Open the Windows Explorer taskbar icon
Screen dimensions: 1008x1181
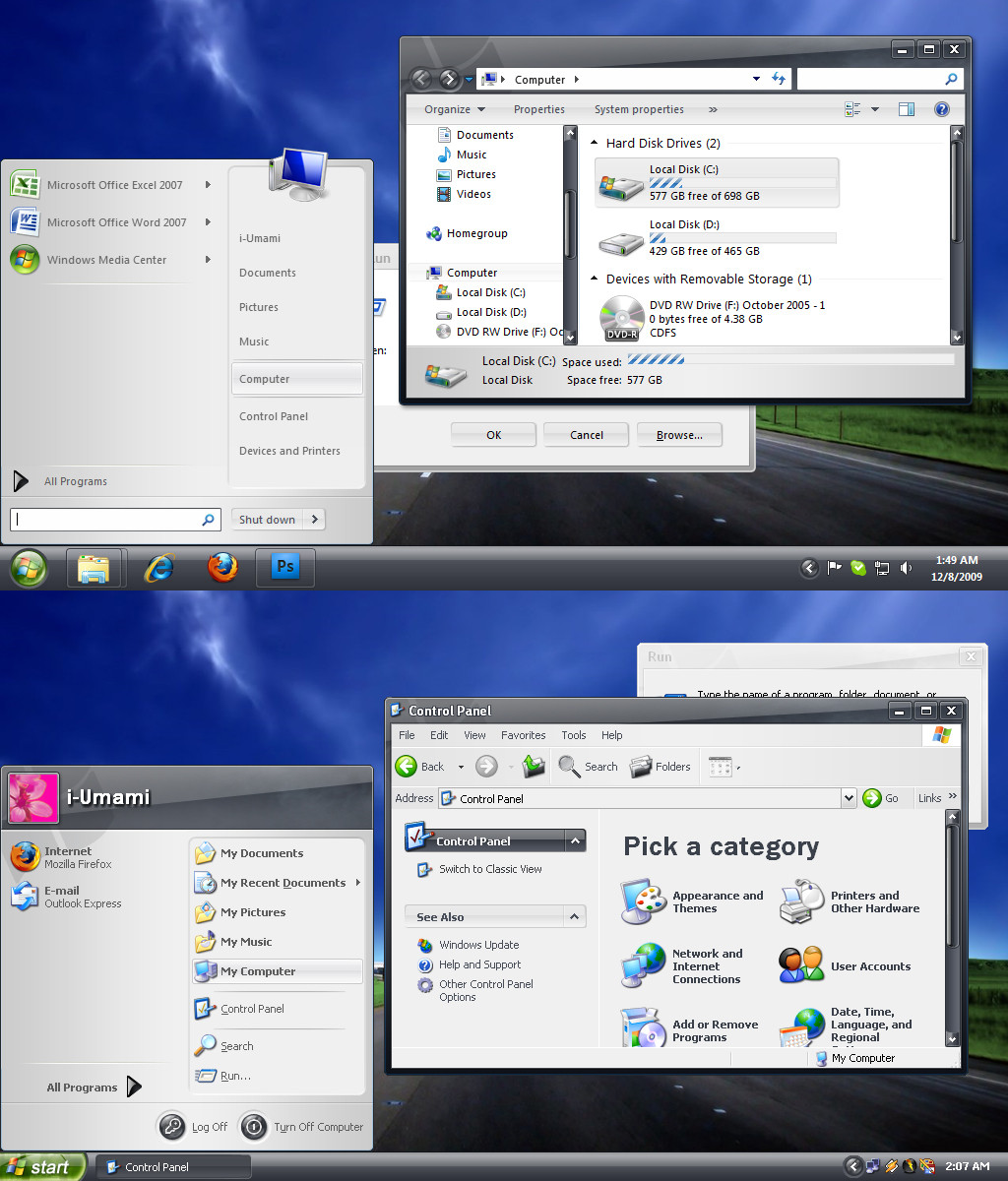tap(94, 568)
